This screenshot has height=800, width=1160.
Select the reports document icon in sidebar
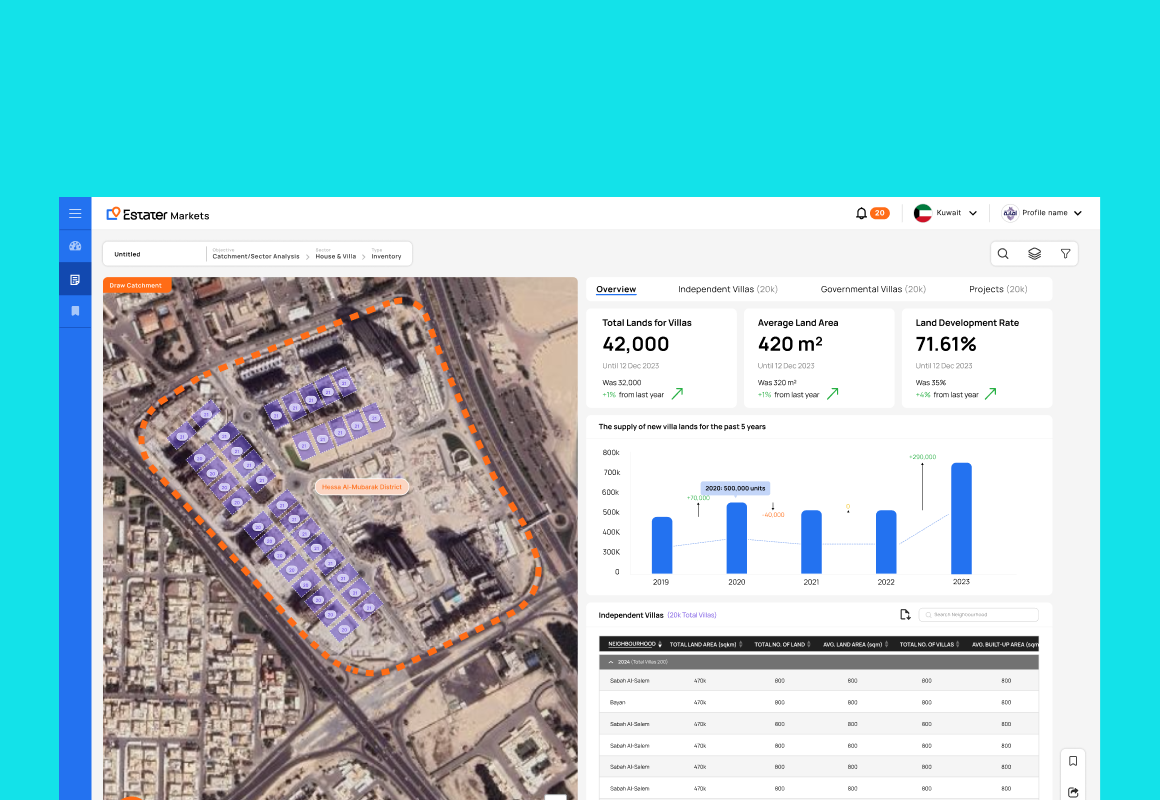point(75,279)
